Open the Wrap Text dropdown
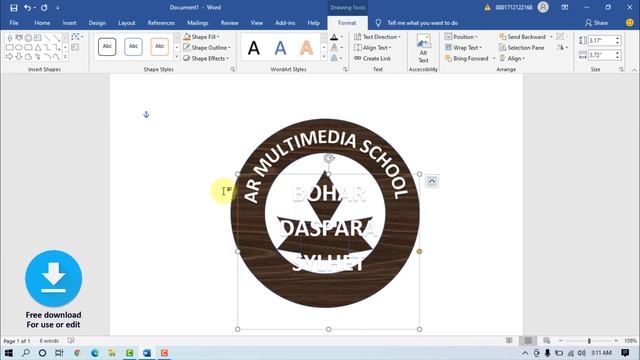The image size is (640, 360). tap(463, 47)
